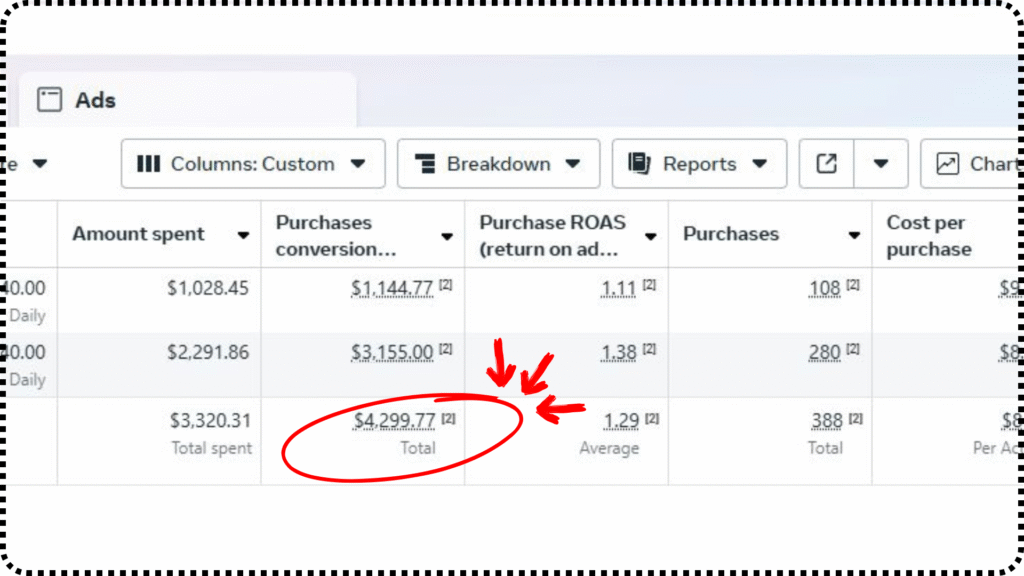Click the $1,144.77 purchases conversion value
This screenshot has width=1024, height=576.
(392, 289)
